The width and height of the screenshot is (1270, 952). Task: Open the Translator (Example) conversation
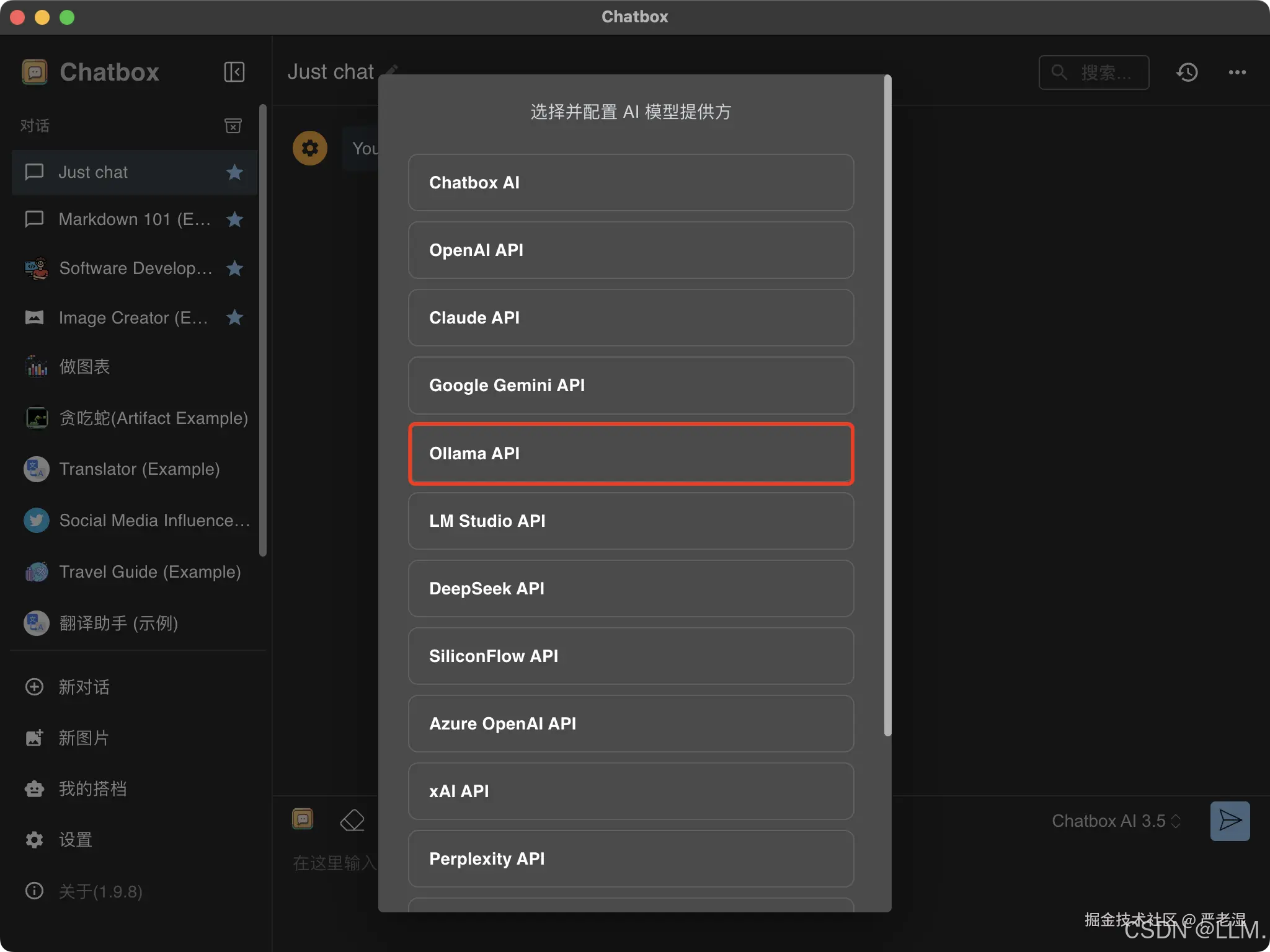(x=139, y=469)
